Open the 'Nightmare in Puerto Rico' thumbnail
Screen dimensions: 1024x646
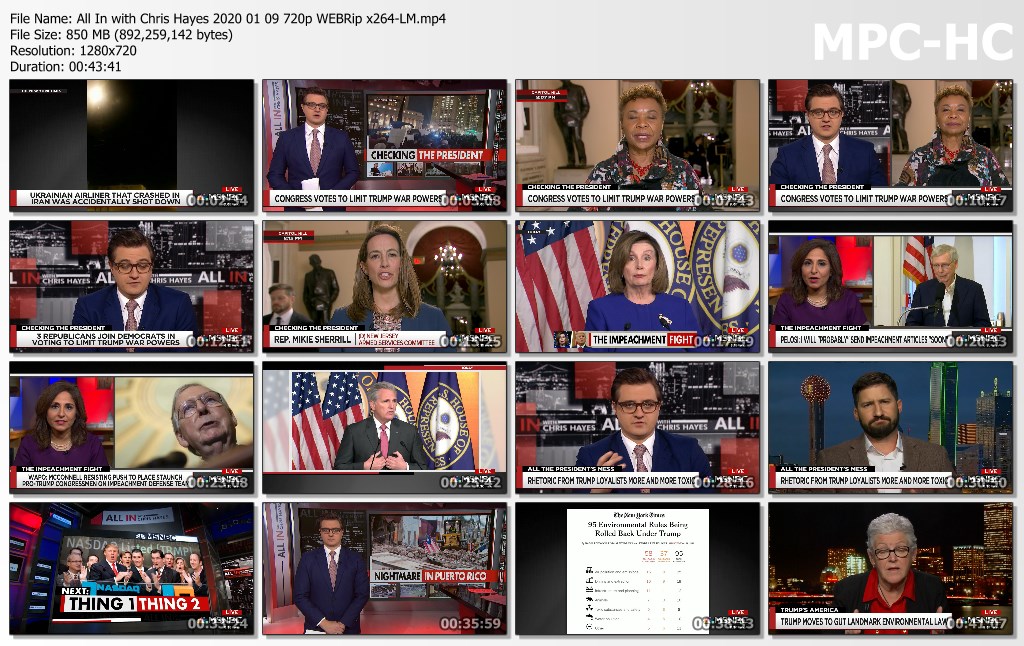tap(385, 569)
